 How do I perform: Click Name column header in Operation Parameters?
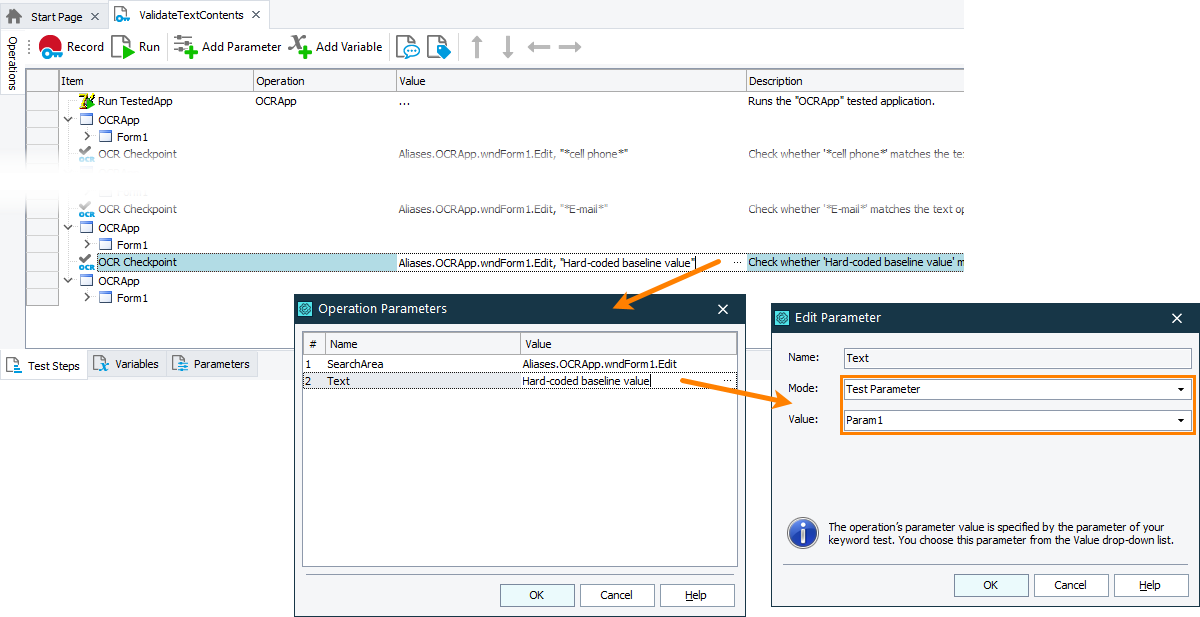click(x=422, y=344)
